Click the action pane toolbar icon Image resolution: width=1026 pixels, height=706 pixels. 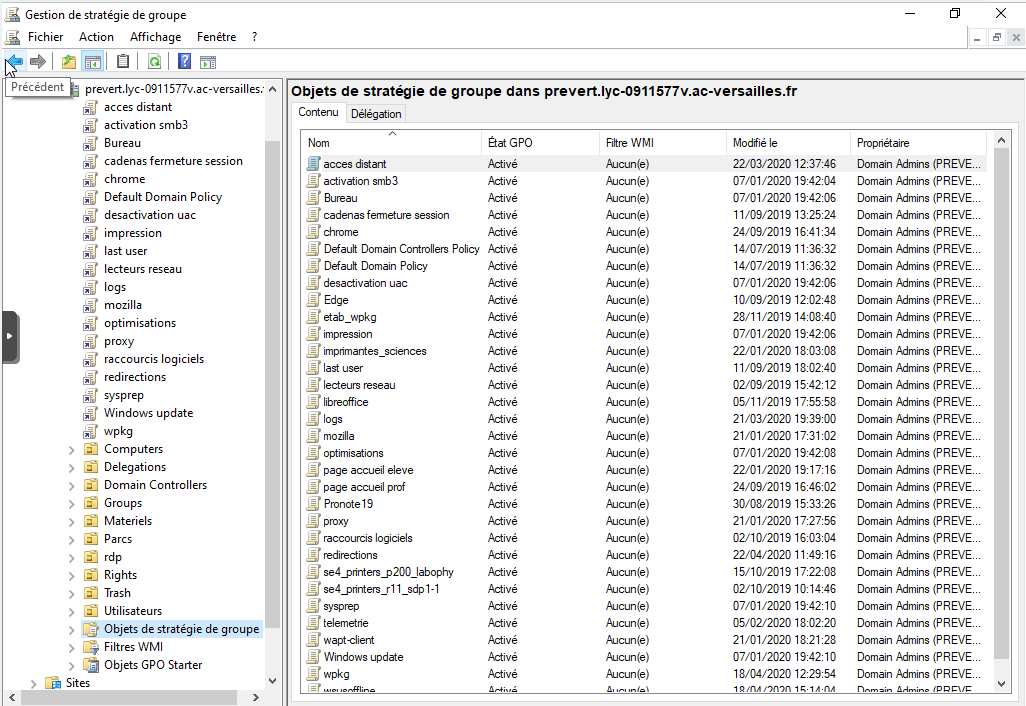coord(208,62)
